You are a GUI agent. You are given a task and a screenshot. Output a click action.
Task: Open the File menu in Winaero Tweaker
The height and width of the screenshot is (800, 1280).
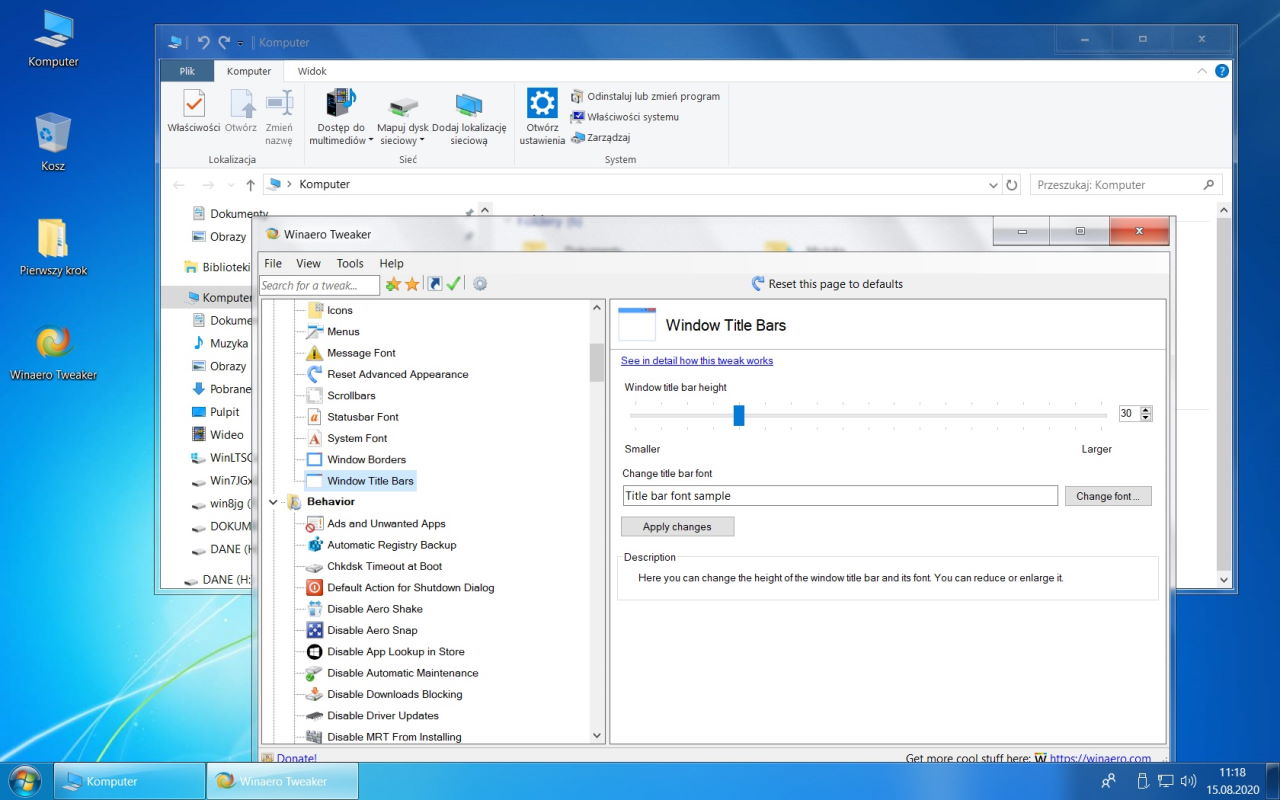[x=273, y=263]
